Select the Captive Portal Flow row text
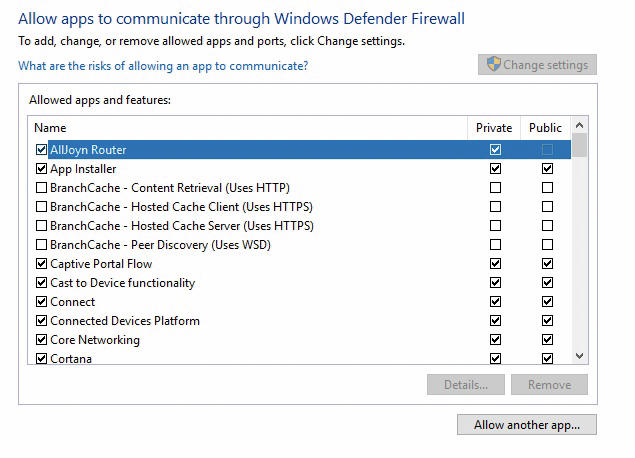This screenshot has width=635, height=458. [101, 264]
